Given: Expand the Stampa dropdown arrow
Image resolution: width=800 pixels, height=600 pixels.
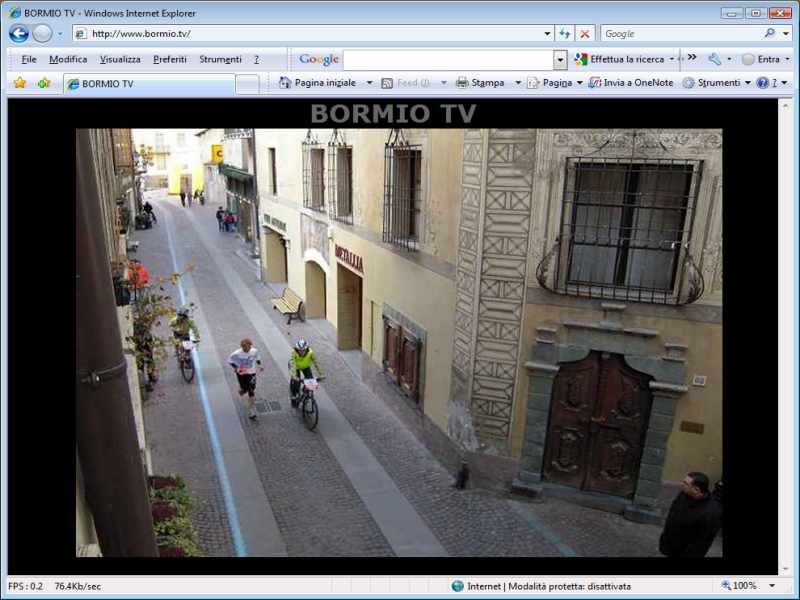Looking at the screenshot, I should [518, 83].
